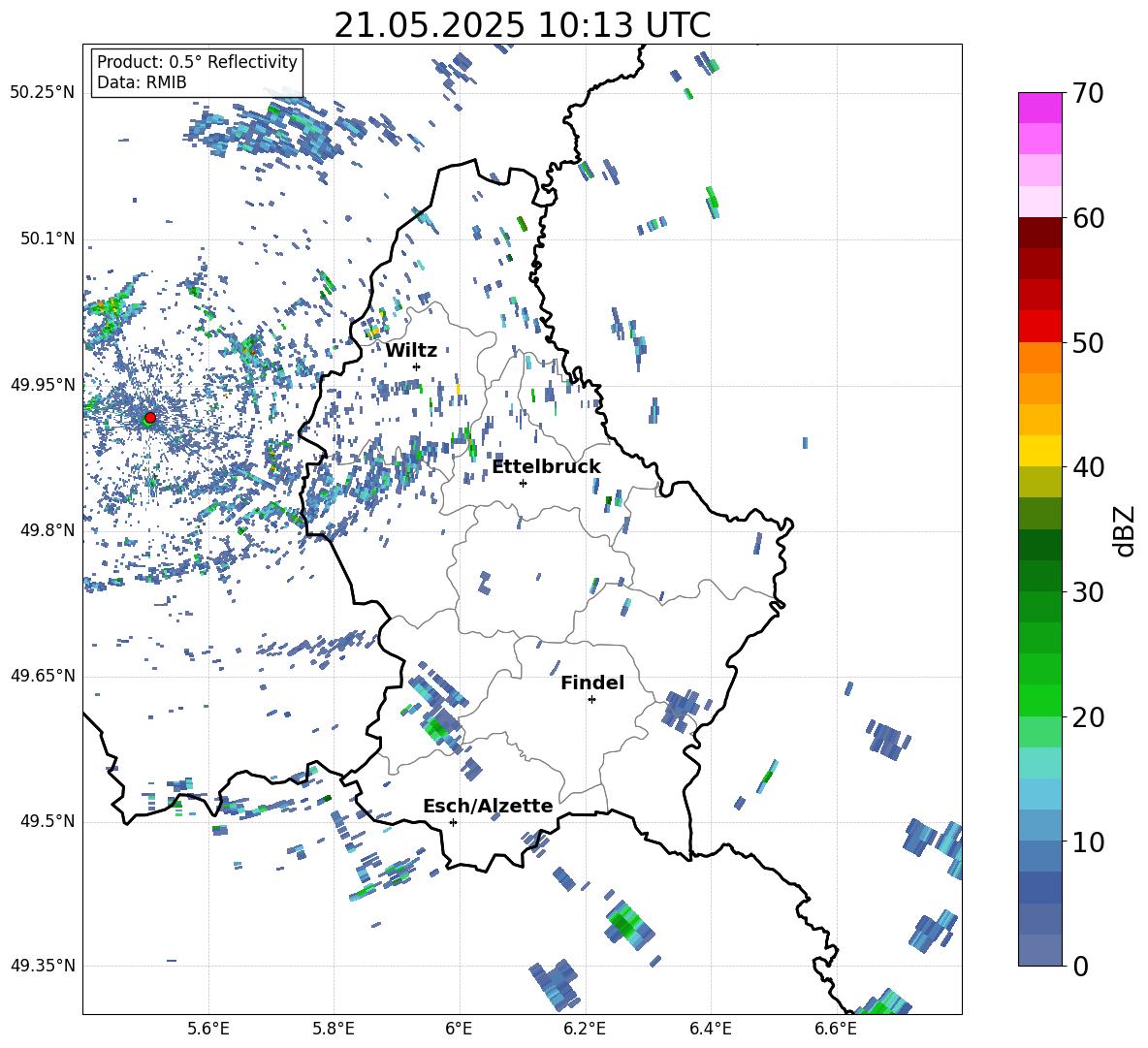Viewport: 1148px width, 1048px height.
Task: Click the 6.2°E longitude label
Action: (585, 1029)
